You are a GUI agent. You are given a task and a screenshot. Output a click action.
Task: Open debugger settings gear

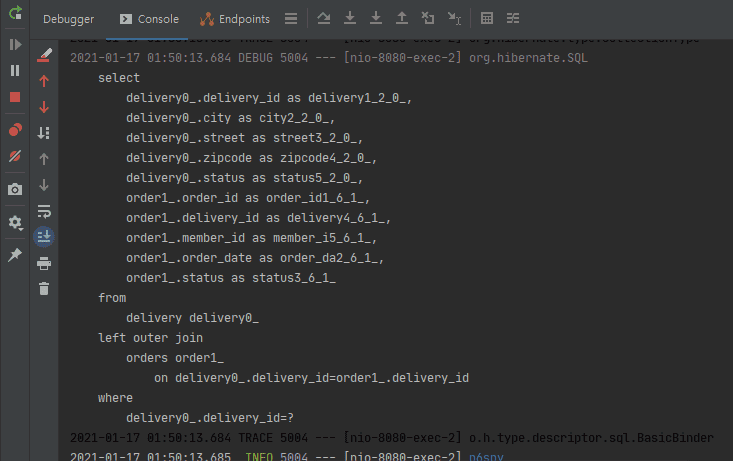coord(15,223)
